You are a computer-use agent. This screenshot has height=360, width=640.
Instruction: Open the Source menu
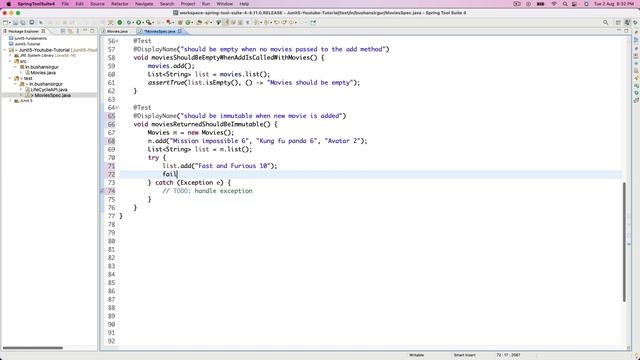(x=97, y=4)
